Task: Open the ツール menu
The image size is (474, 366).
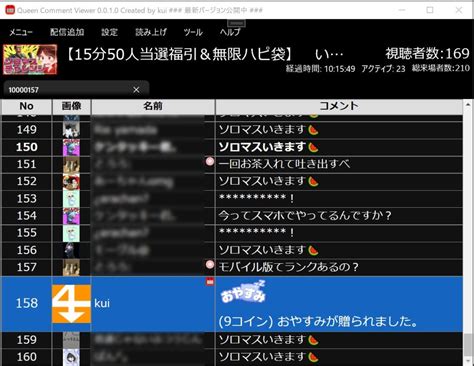Action: point(193,32)
